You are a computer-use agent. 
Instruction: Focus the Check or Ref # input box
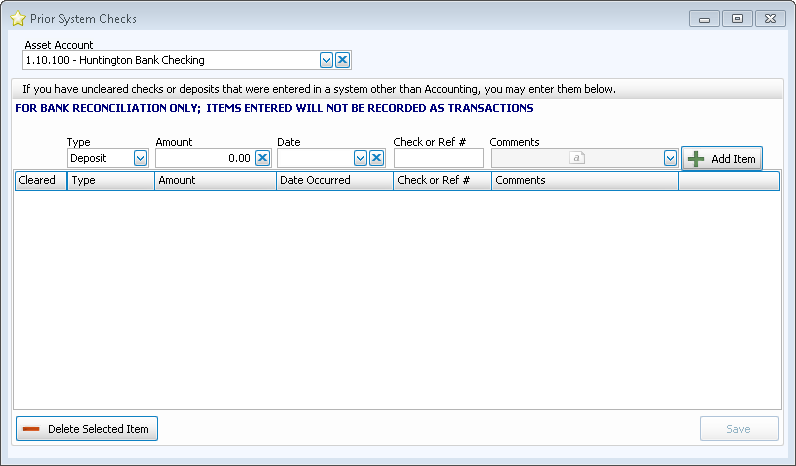click(439, 158)
